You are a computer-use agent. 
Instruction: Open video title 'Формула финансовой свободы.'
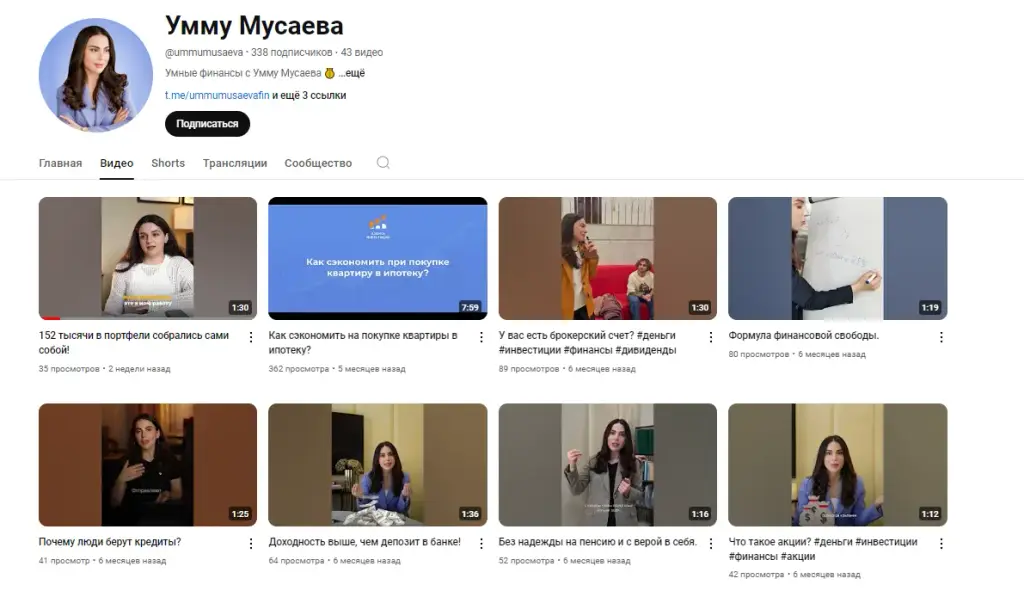pos(803,335)
